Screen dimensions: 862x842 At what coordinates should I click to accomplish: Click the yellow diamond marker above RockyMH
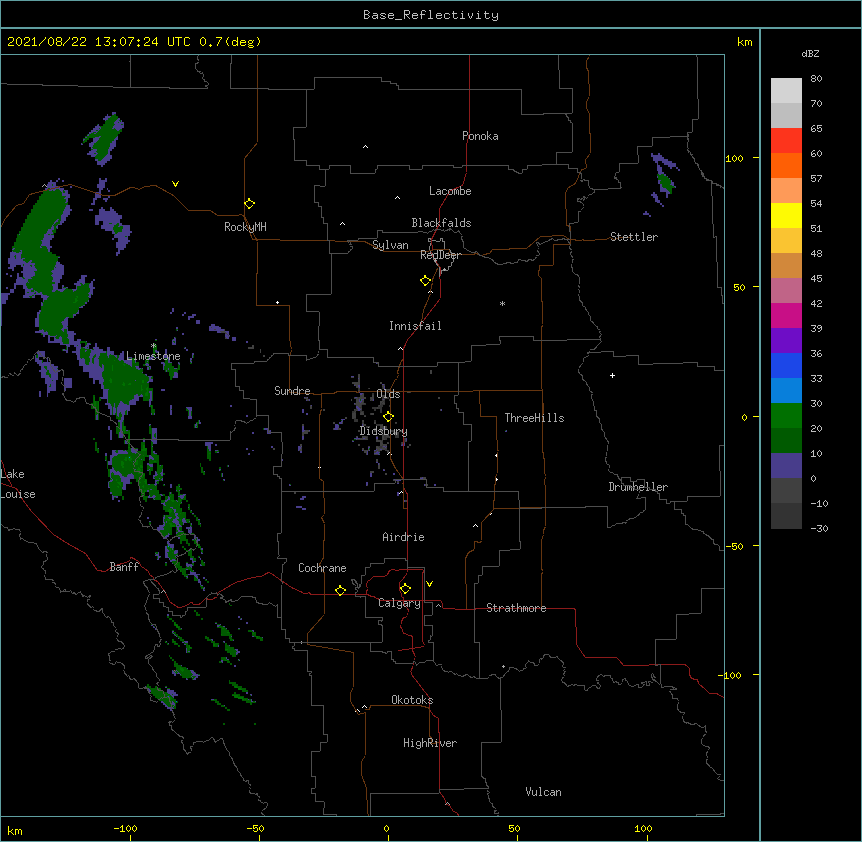(249, 204)
